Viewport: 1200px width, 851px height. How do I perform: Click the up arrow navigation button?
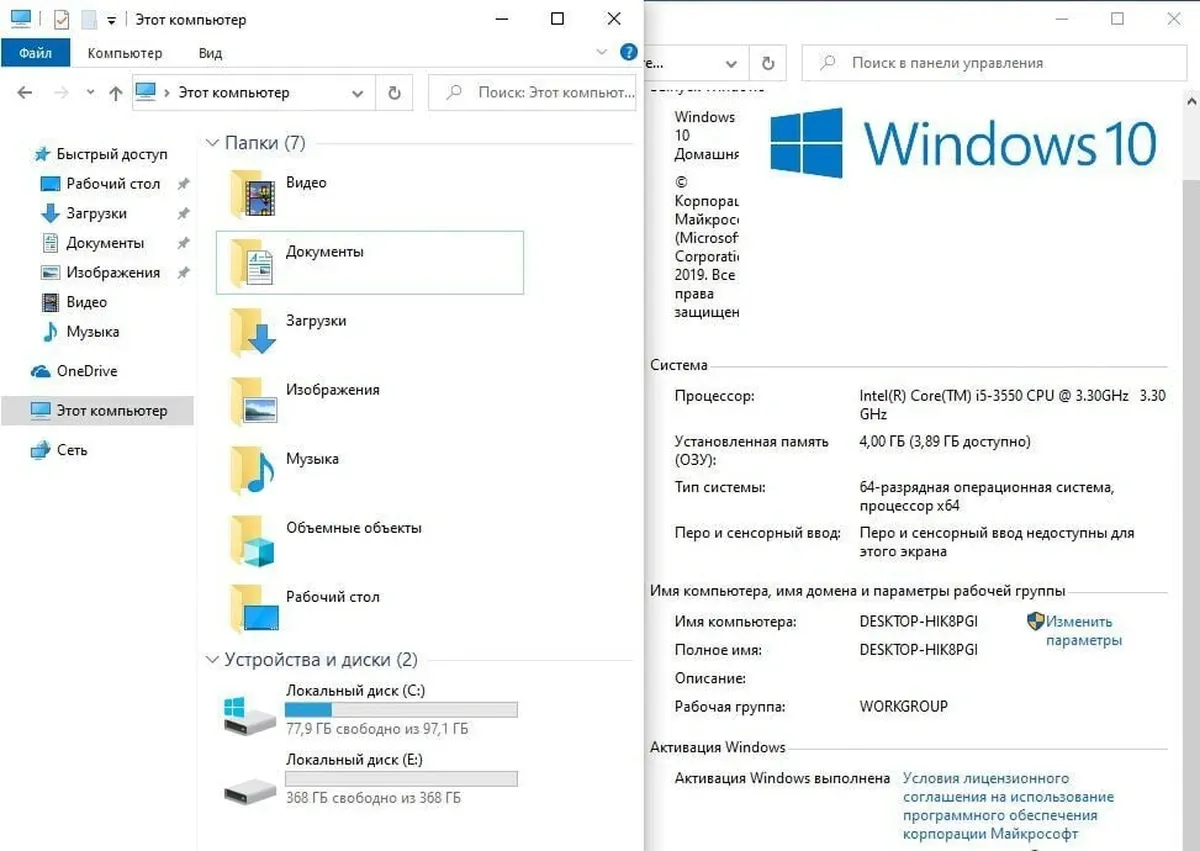pos(115,93)
